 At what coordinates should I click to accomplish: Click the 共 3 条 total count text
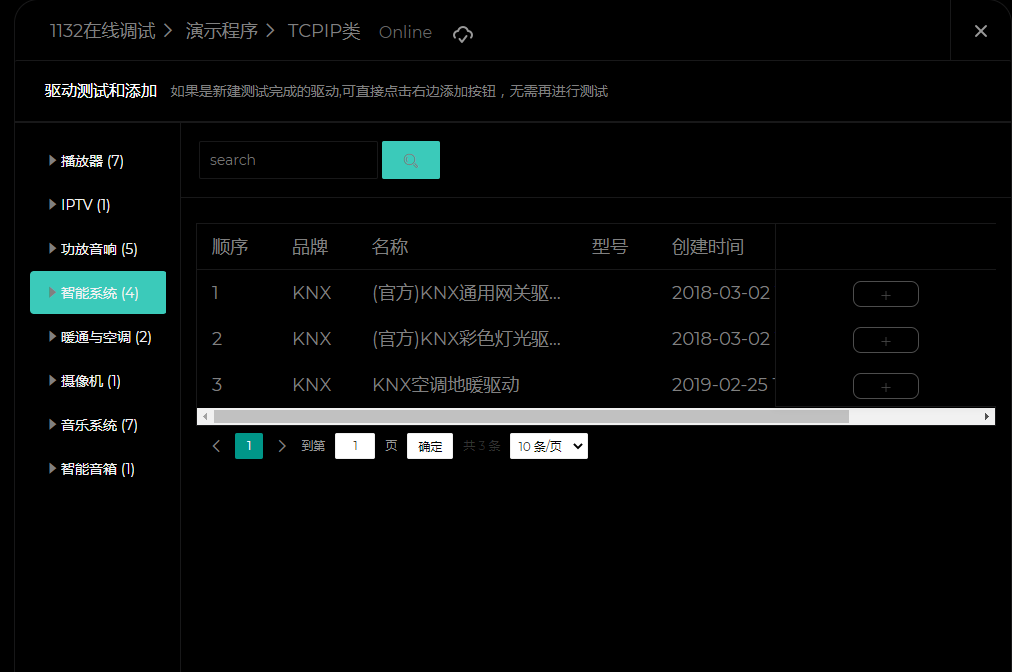481,446
